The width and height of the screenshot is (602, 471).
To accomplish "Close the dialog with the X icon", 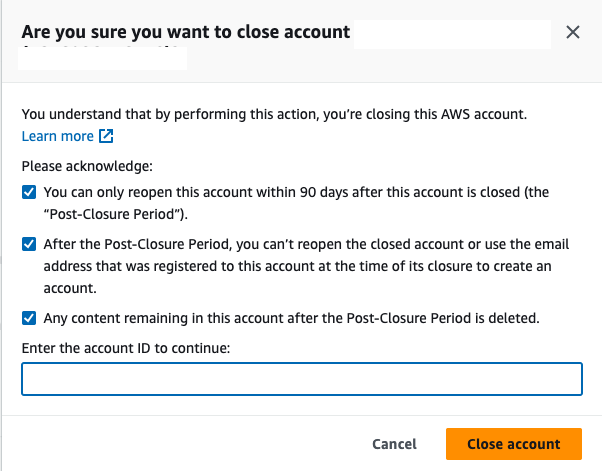I will 573,32.
